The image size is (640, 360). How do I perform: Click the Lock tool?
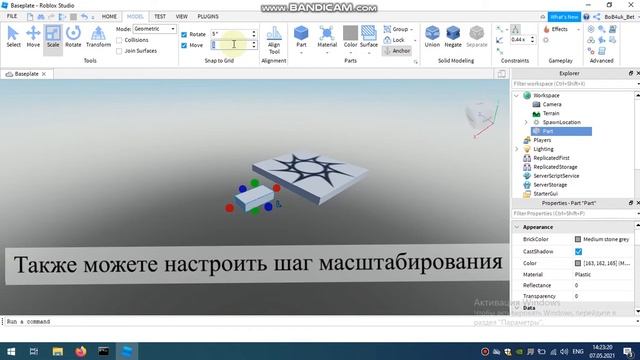[394, 40]
